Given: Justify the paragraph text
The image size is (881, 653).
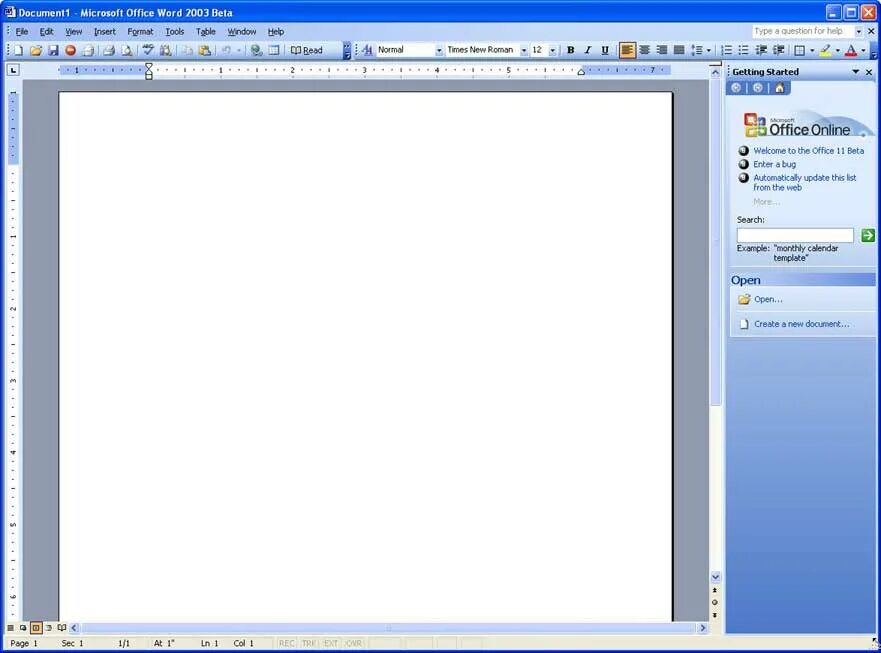Looking at the screenshot, I should [x=679, y=51].
